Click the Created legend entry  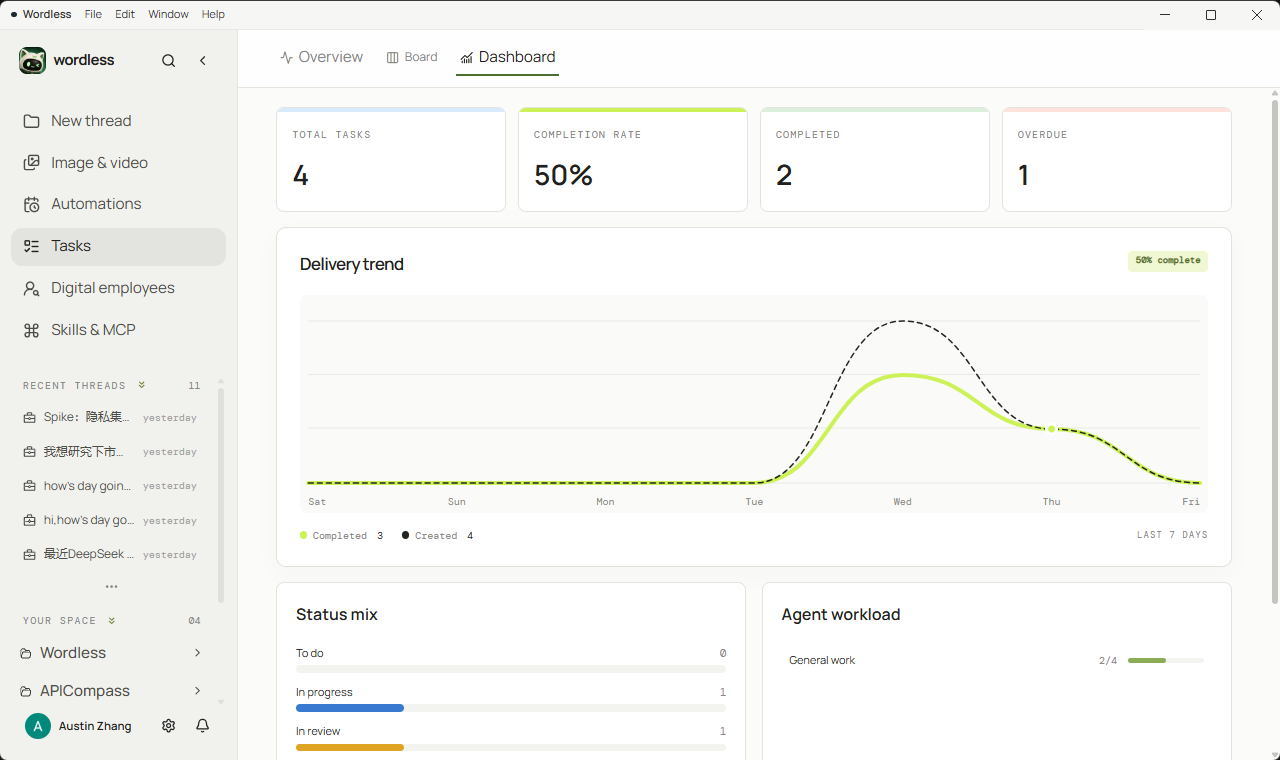click(x=438, y=536)
